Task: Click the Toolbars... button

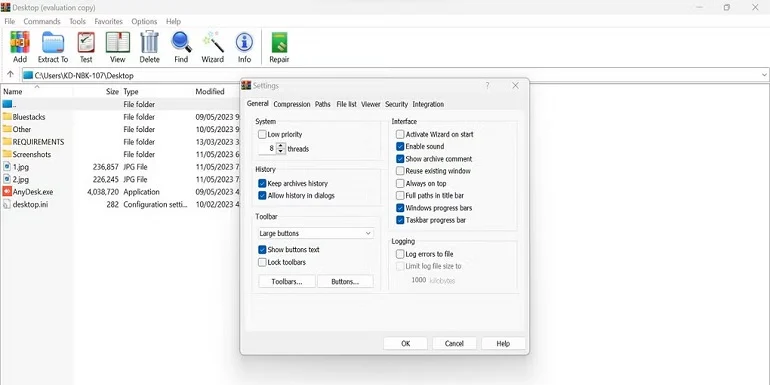Action: [x=287, y=281]
